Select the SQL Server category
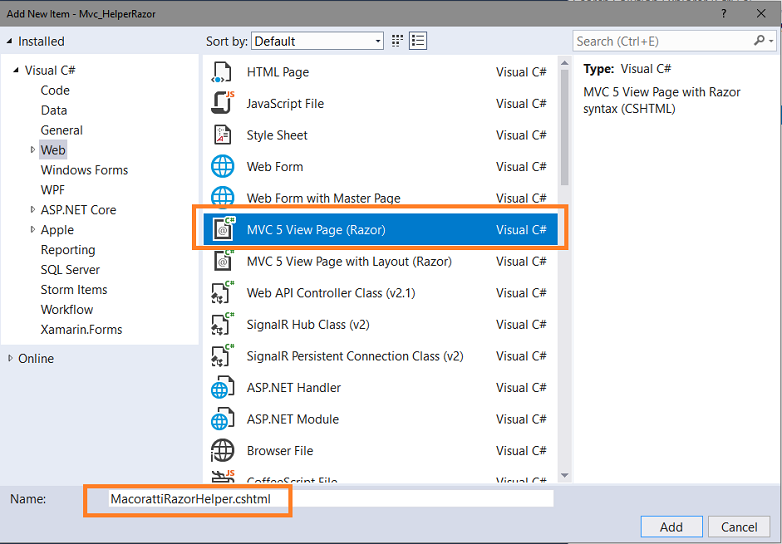 click(70, 270)
